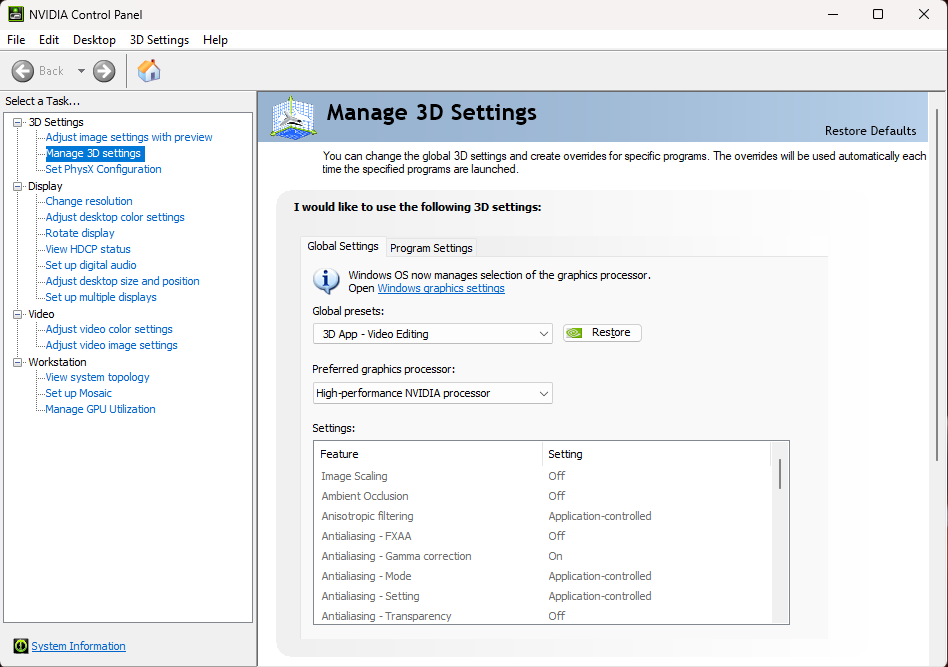
Task: Open the Windows graphics settings link
Action: (x=441, y=288)
